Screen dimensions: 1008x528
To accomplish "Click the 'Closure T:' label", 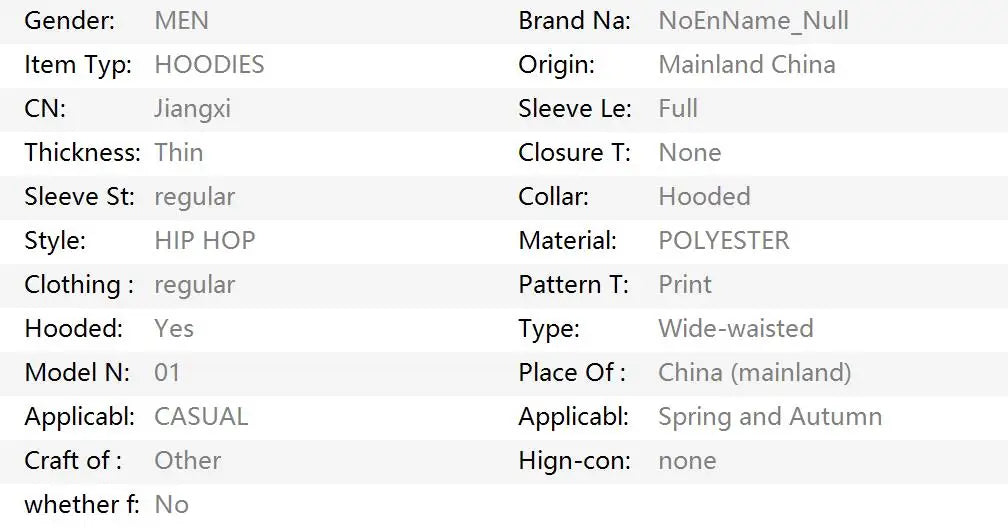I will [574, 153].
